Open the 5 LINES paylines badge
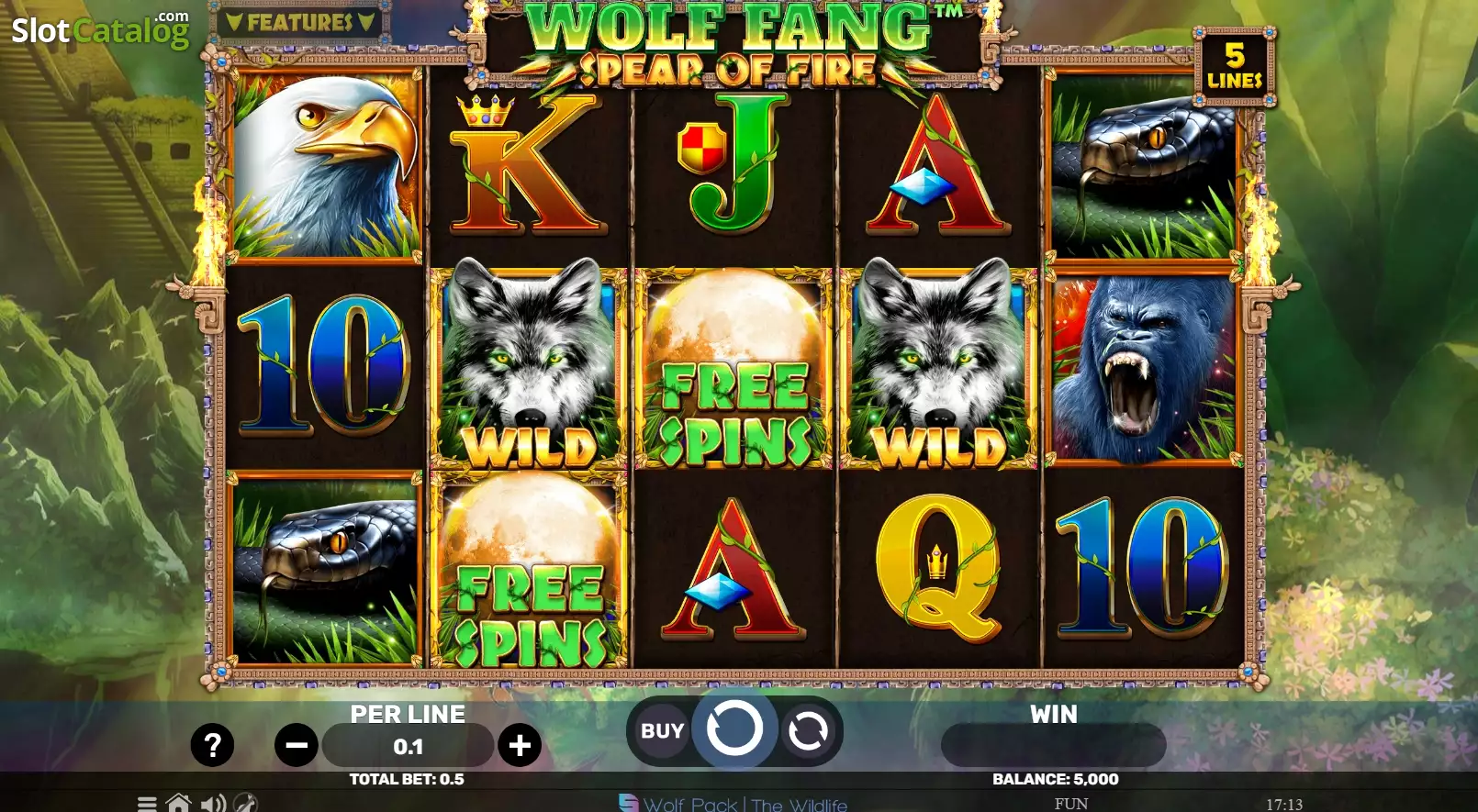Screen dimensions: 1478x812 coord(1235,66)
